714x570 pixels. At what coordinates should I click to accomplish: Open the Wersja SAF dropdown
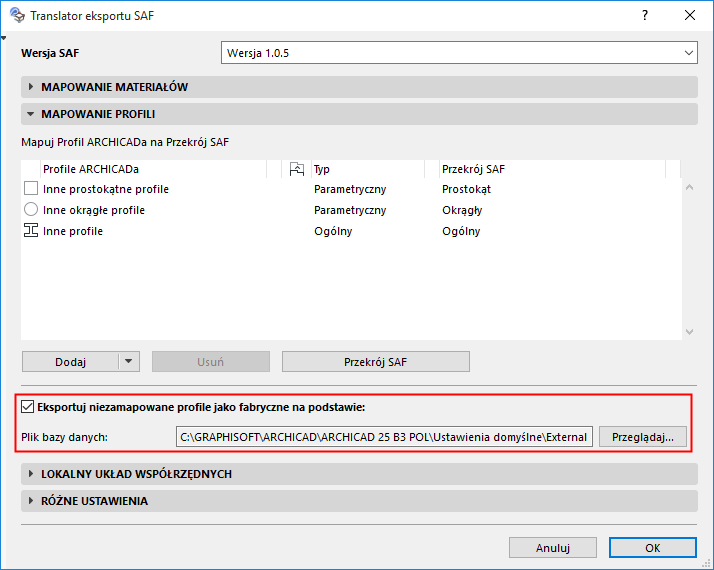tap(459, 53)
